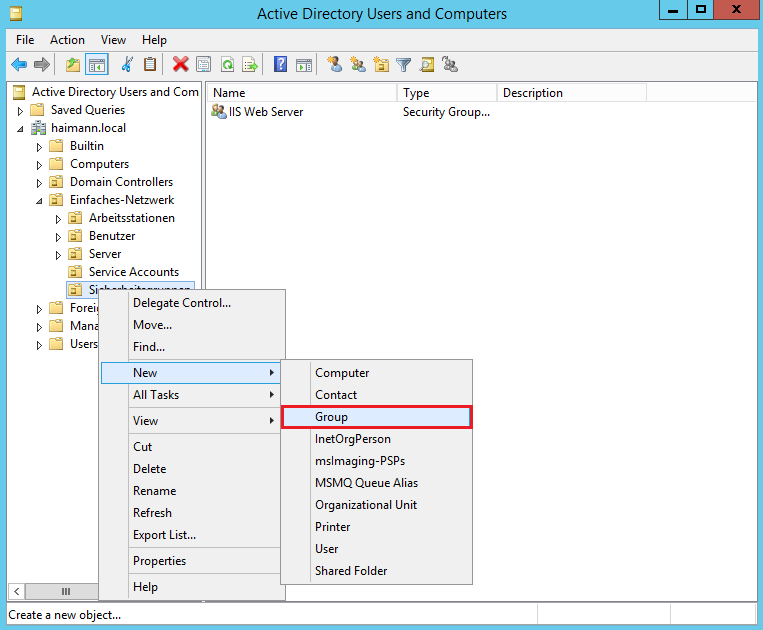This screenshot has width=763, height=630.
Task: Click the Saved Queries folder icon
Action: coord(37,110)
